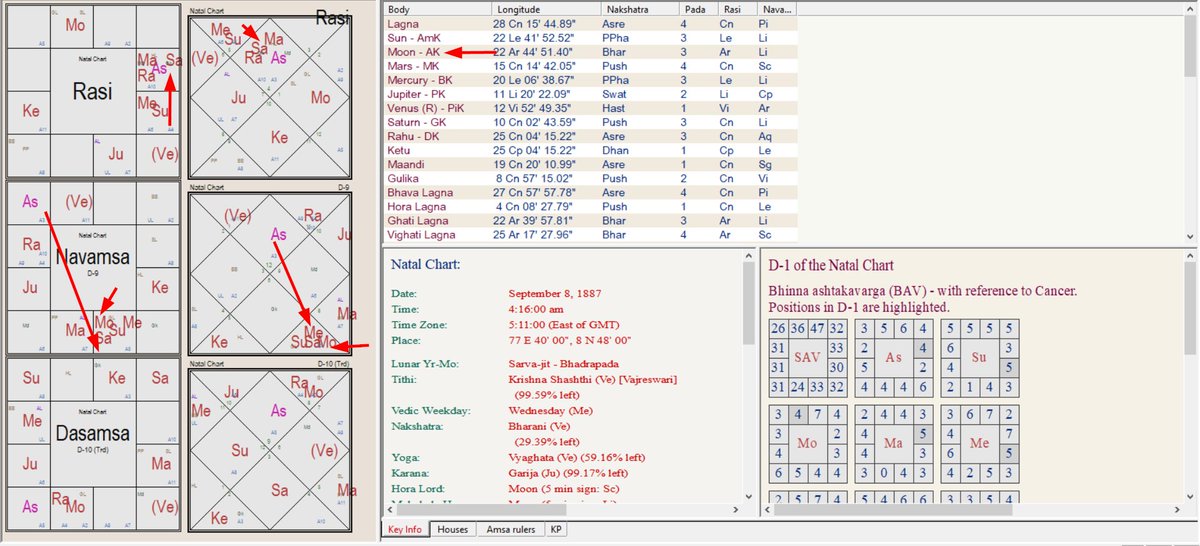The image size is (1200, 546).
Task: Click up arrow of ashtakavarga panel scrollbar
Action: 1191,256
